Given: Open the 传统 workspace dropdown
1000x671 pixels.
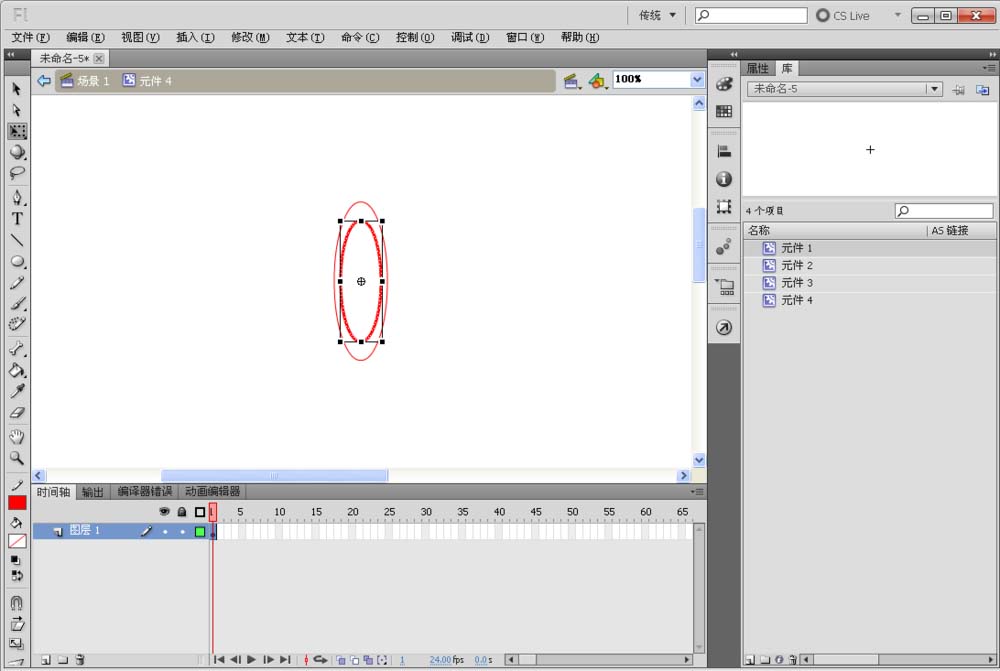Looking at the screenshot, I should [658, 15].
